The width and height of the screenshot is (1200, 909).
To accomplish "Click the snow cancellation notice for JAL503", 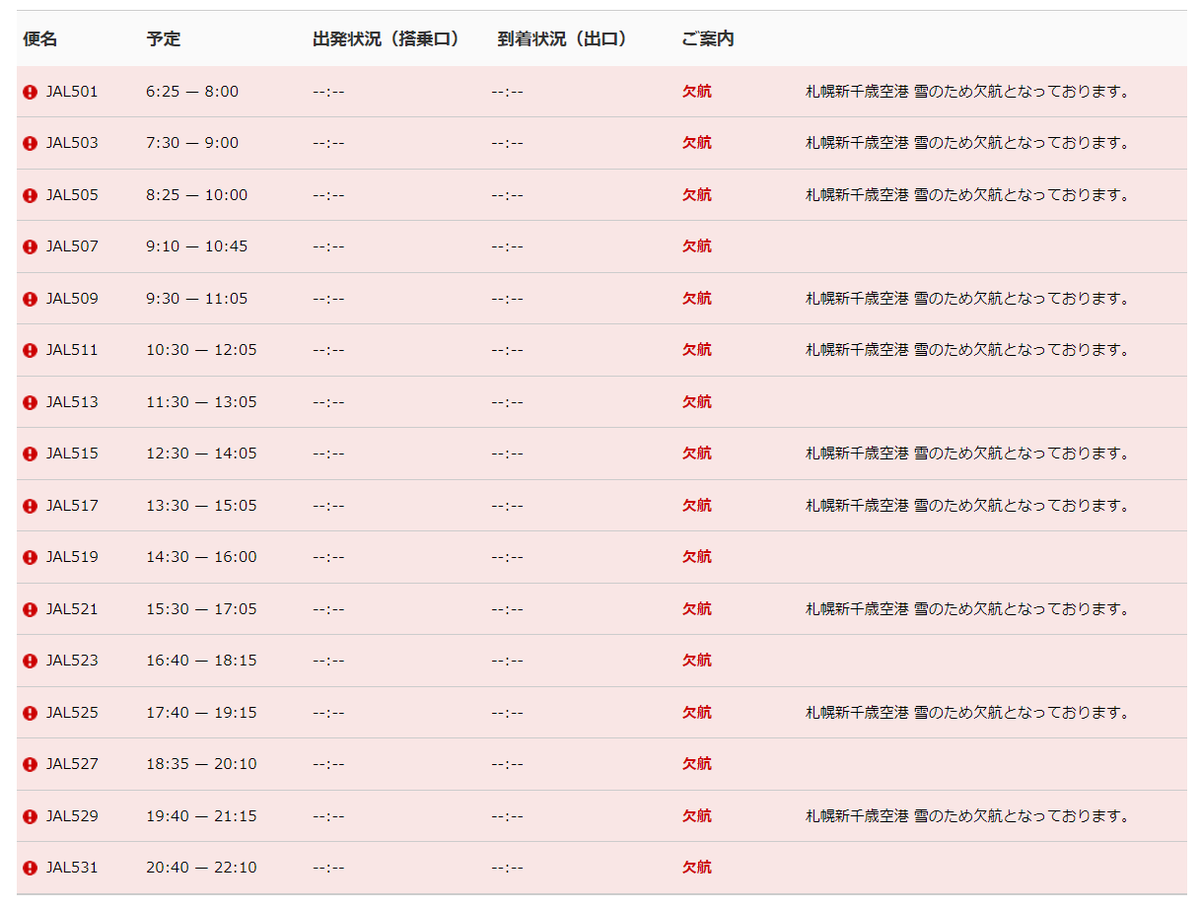I will (x=968, y=143).
